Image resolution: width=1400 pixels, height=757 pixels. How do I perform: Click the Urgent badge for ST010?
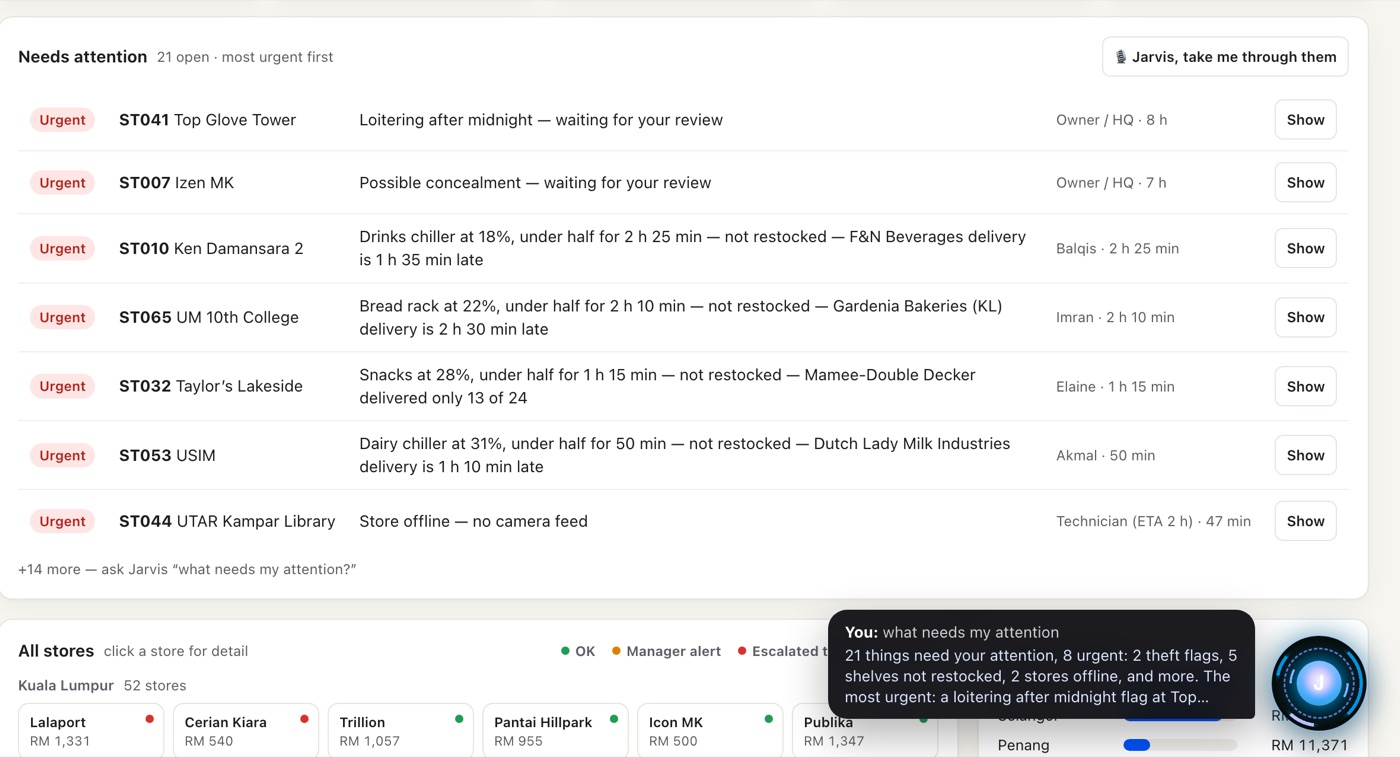tap(62, 249)
